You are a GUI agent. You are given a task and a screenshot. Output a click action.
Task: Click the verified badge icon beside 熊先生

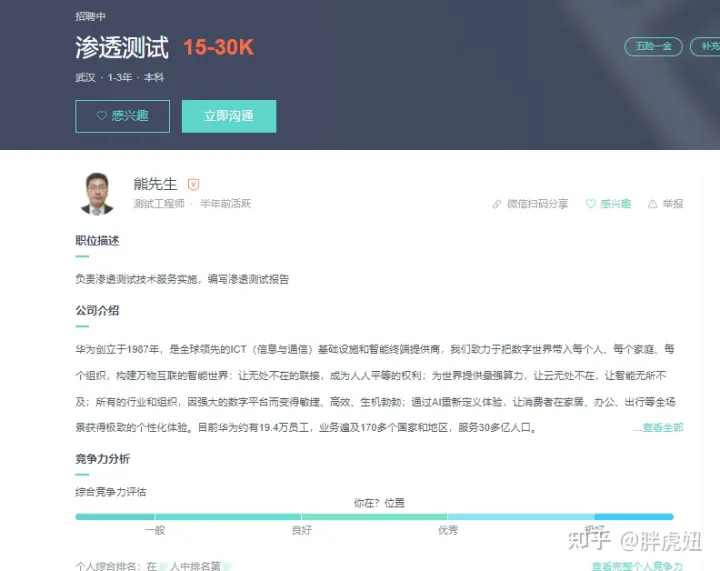[193, 185]
